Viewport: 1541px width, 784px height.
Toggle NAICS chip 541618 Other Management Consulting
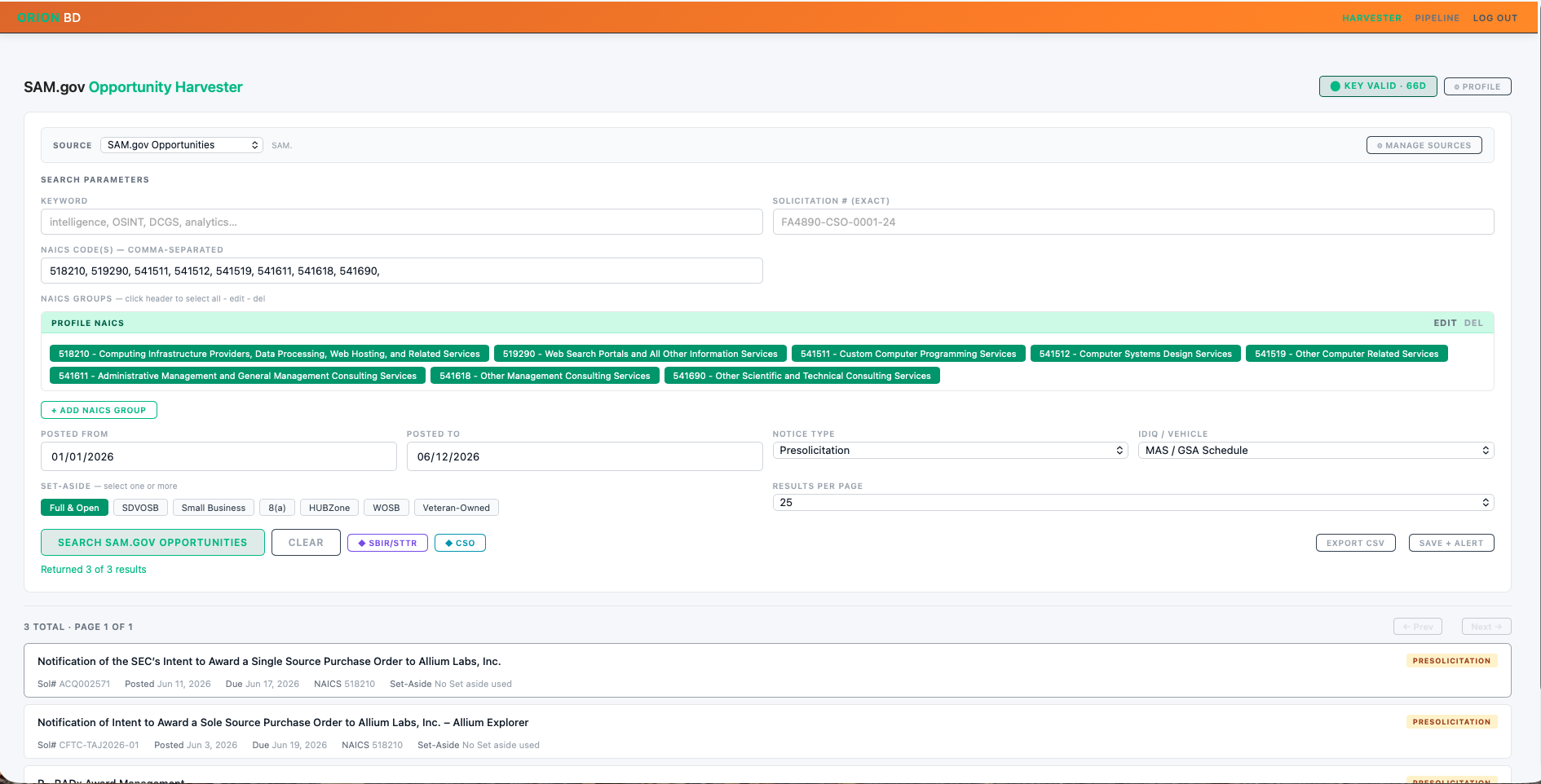pyautogui.click(x=545, y=376)
